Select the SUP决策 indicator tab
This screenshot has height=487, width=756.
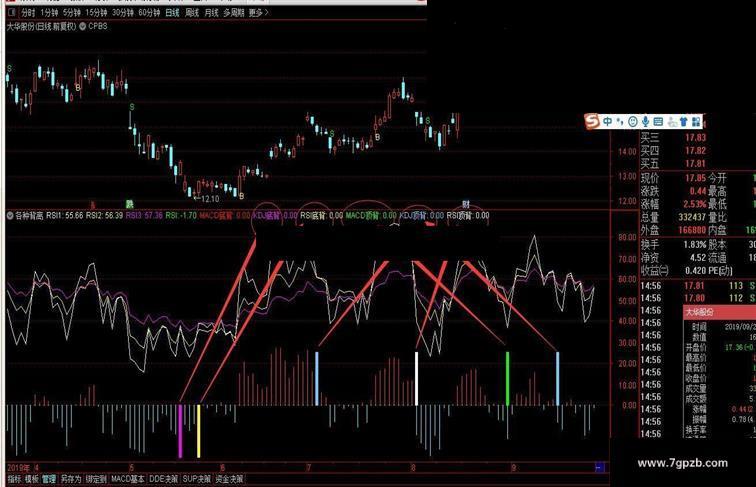coord(197,479)
